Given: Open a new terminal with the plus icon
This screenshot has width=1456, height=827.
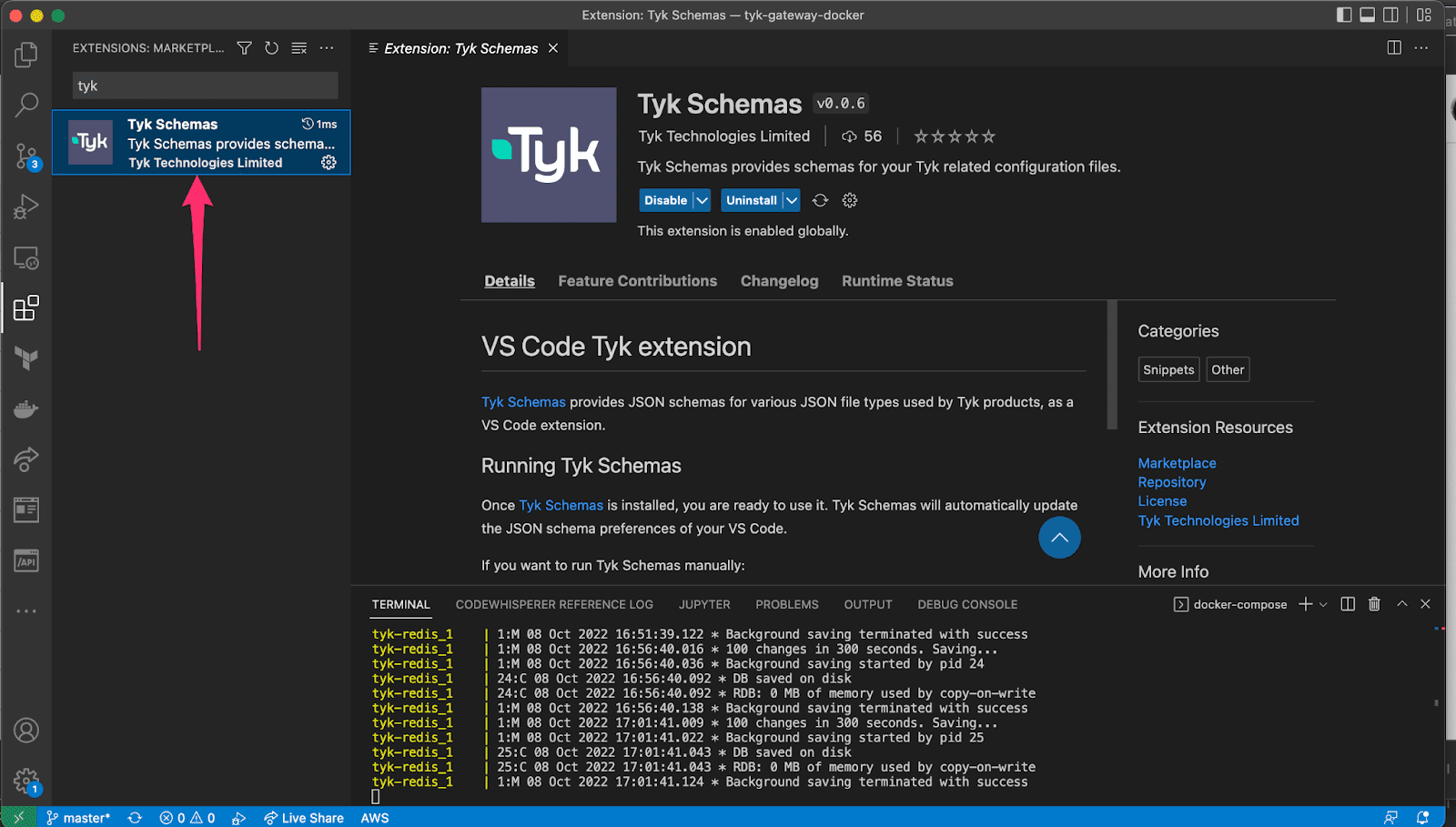Looking at the screenshot, I should tap(1304, 603).
